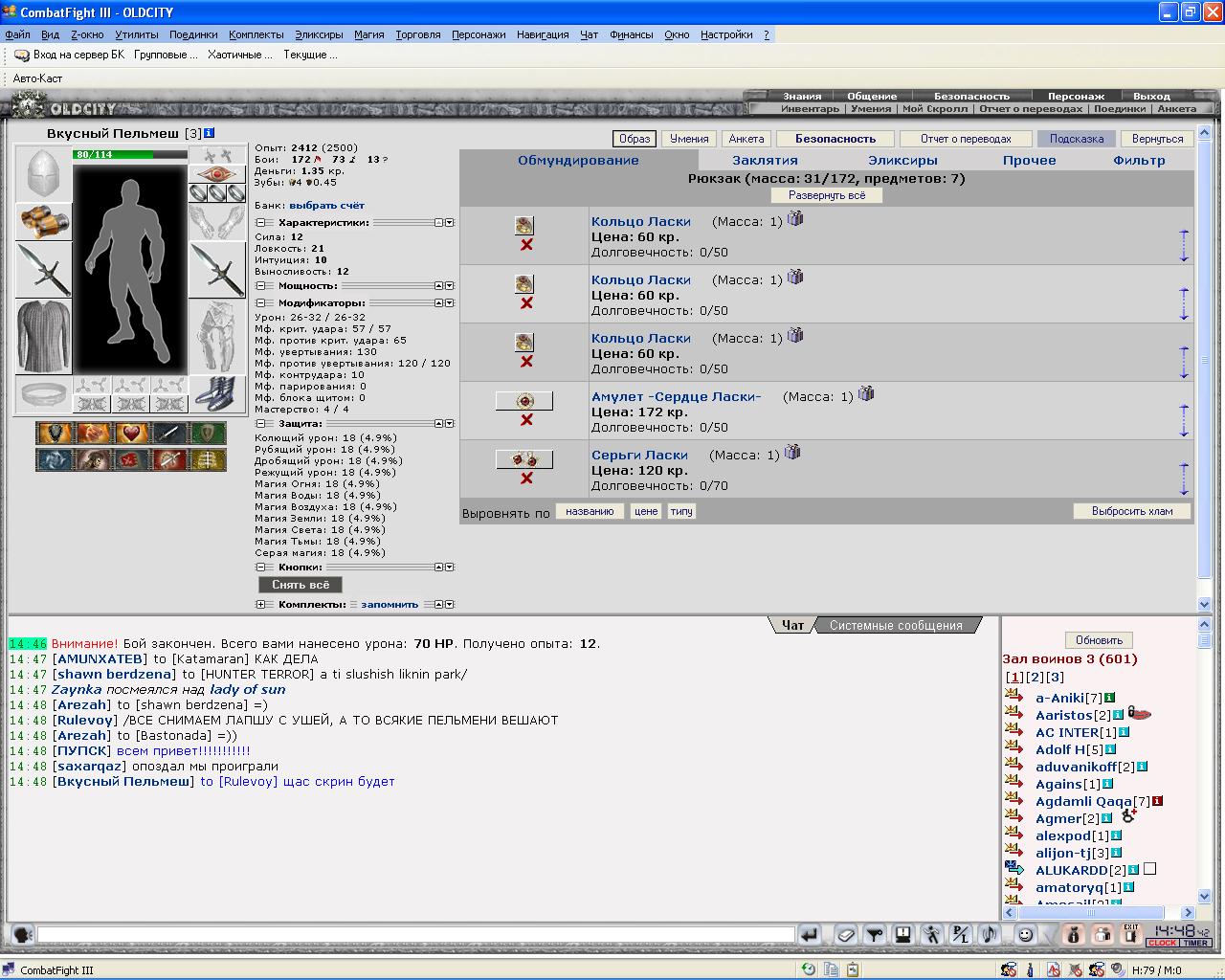Click the bracers item slot
The image size is (1225, 980).
44,221
